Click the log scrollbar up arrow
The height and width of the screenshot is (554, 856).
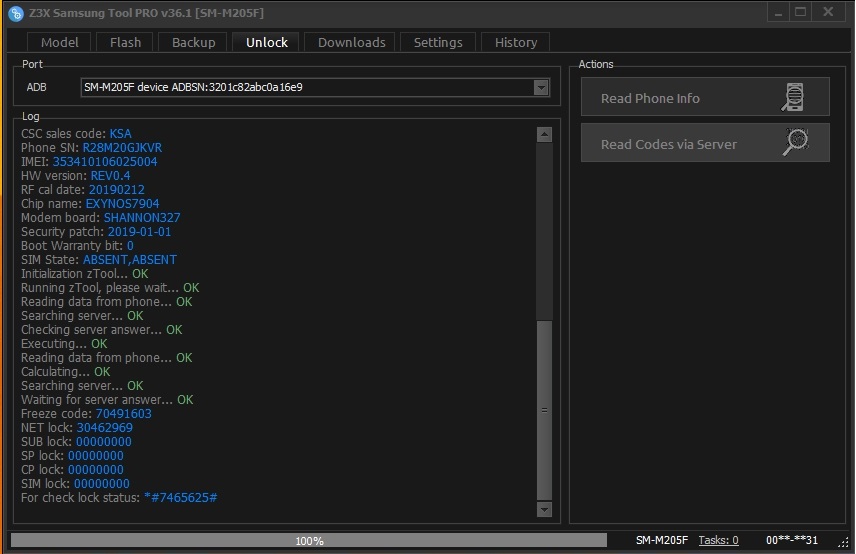point(544,134)
